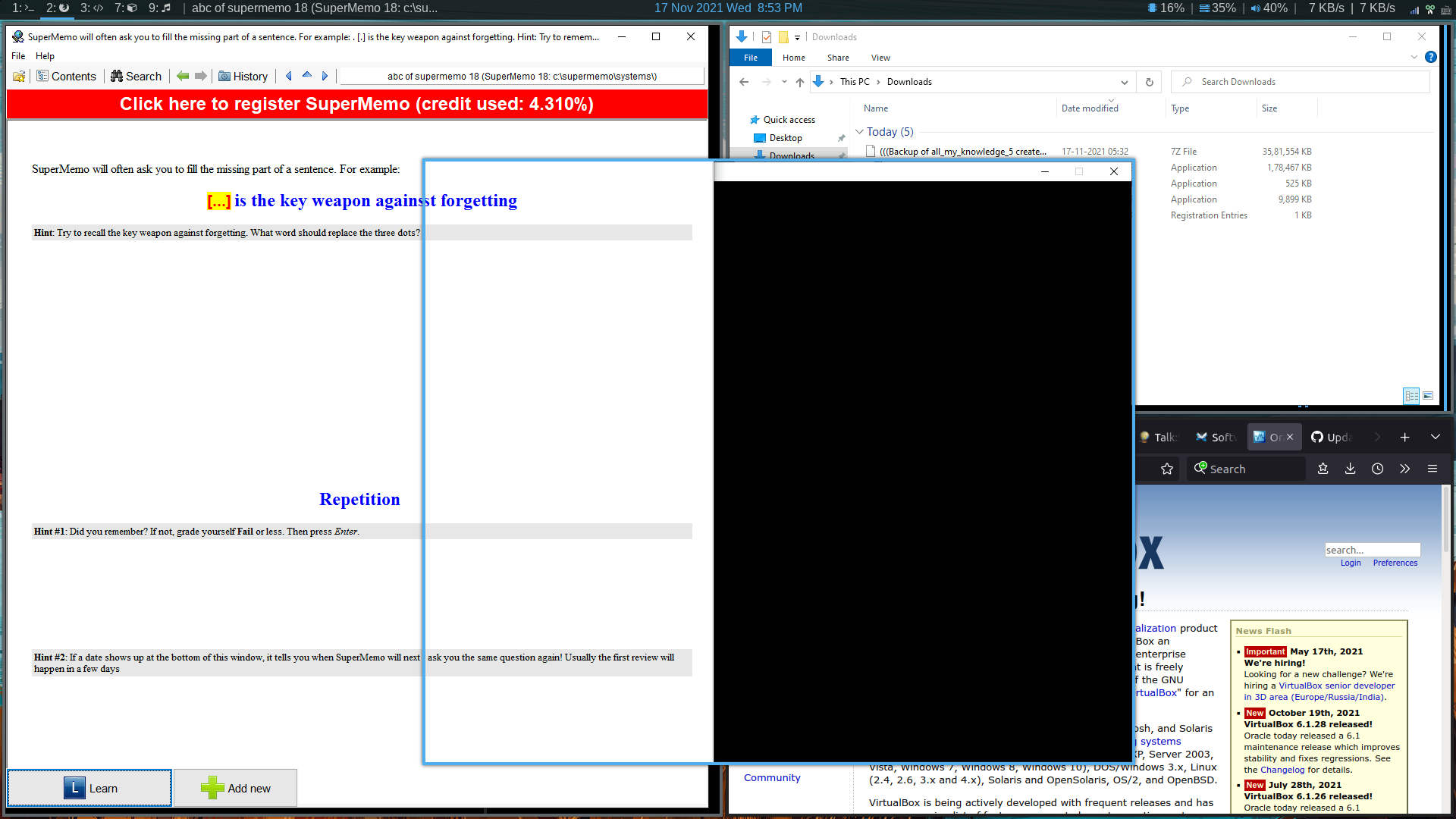Click the blue up triangle navigation icon
Viewport: 1456px width, 819px height.
[307, 75]
